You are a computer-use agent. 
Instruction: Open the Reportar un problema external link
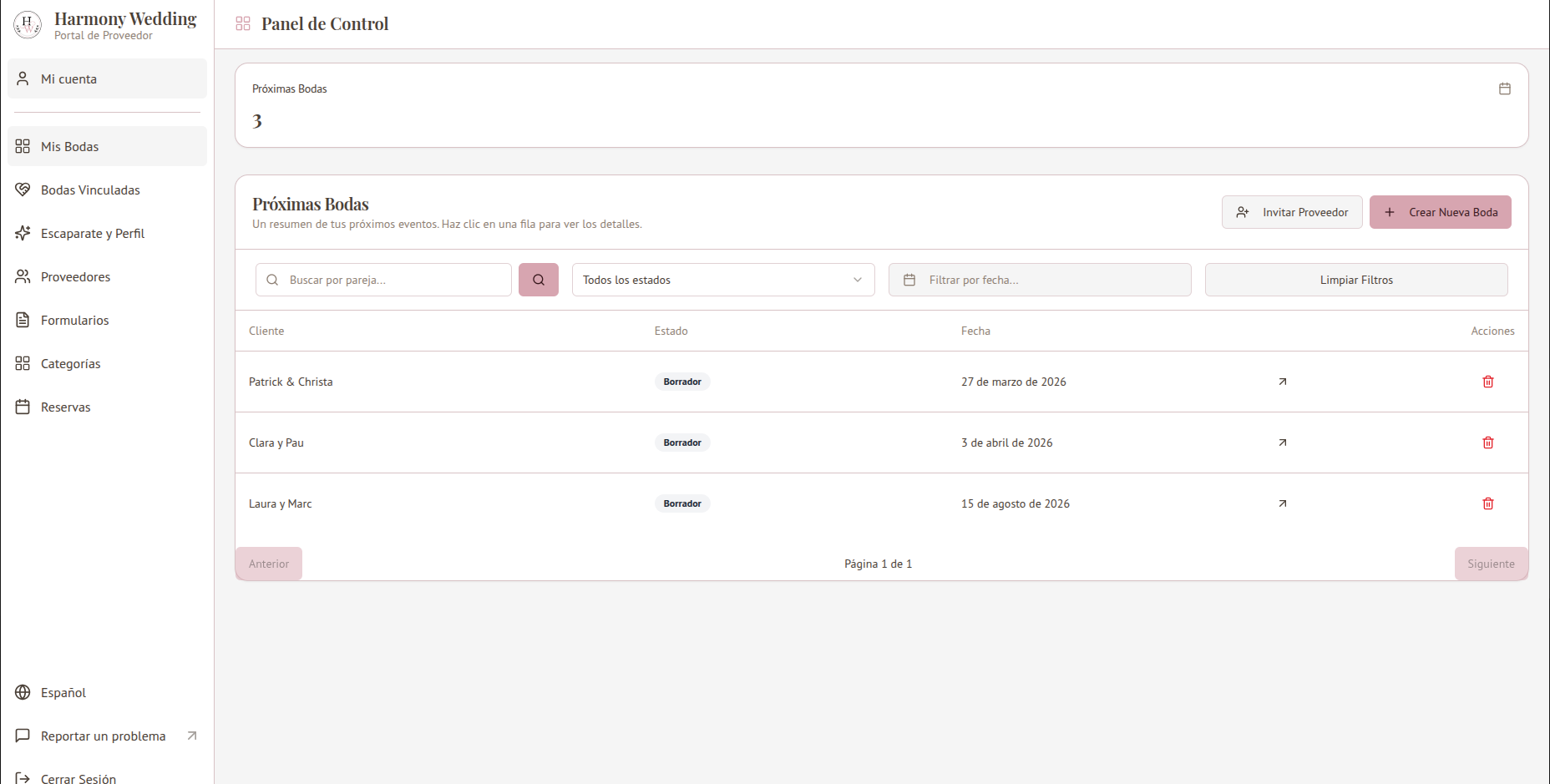(x=103, y=736)
